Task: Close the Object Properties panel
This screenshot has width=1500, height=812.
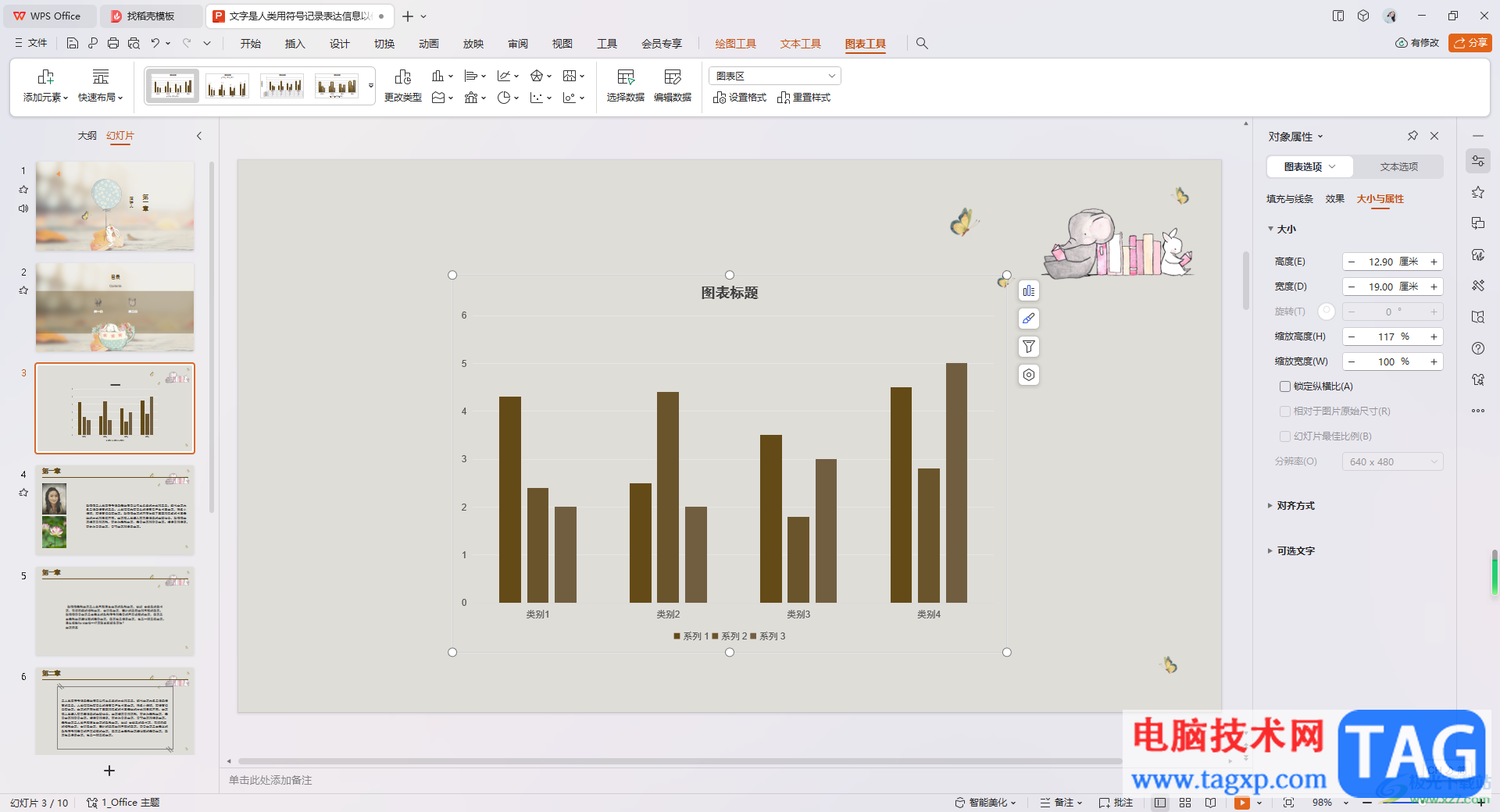Action: pos(1434,136)
